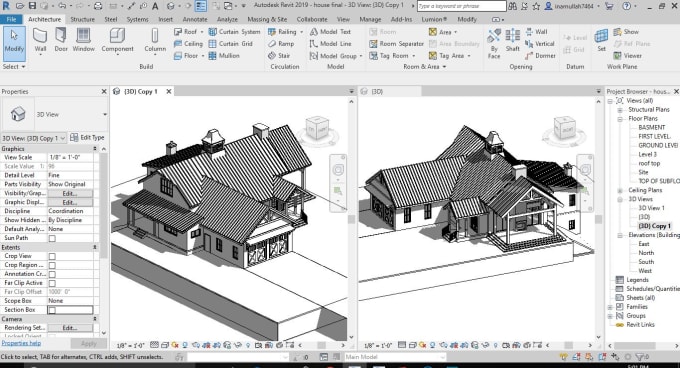Image resolution: width=680 pixels, height=368 pixels.
Task: Select the Model Line tool
Action: coord(330,44)
